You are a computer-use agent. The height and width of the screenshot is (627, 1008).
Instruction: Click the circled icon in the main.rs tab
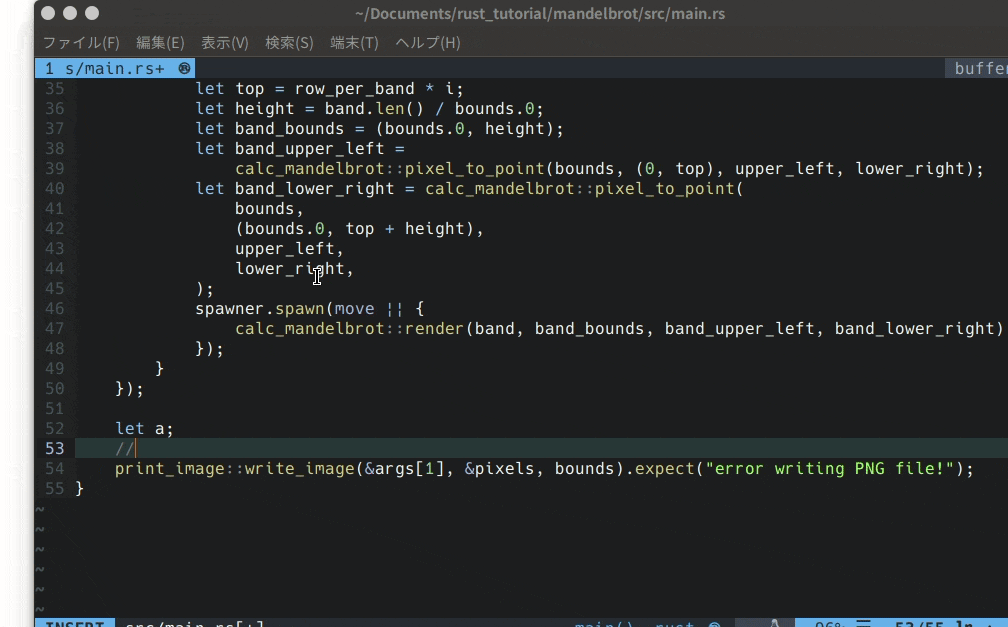coord(184,68)
